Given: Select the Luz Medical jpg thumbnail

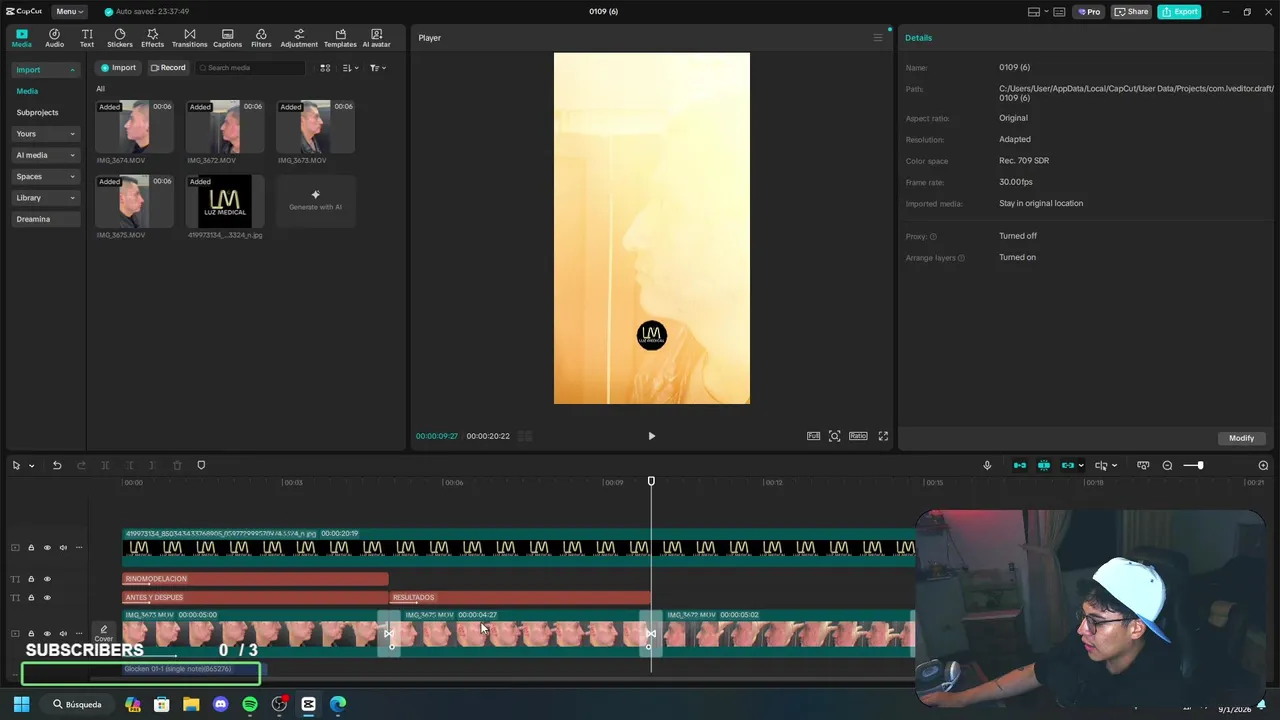Looking at the screenshot, I should 225,201.
